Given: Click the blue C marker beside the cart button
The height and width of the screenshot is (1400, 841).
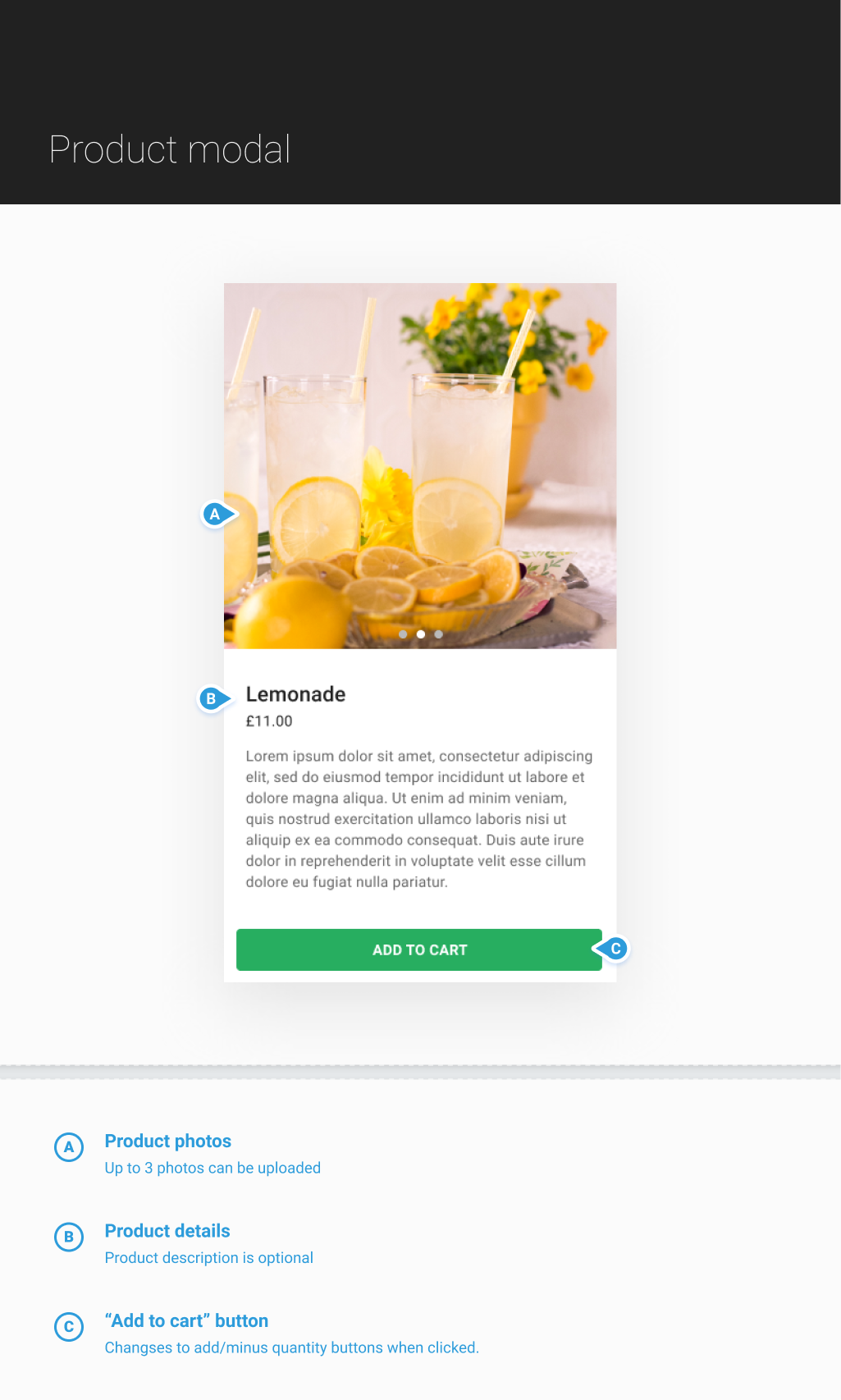Looking at the screenshot, I should tap(612, 949).
